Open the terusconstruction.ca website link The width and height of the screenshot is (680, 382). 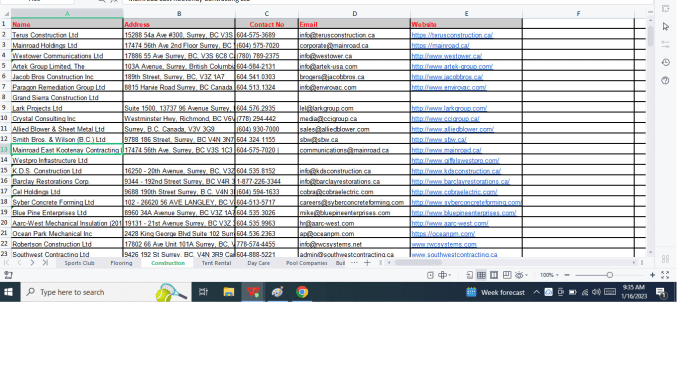pyautogui.click(x=452, y=35)
